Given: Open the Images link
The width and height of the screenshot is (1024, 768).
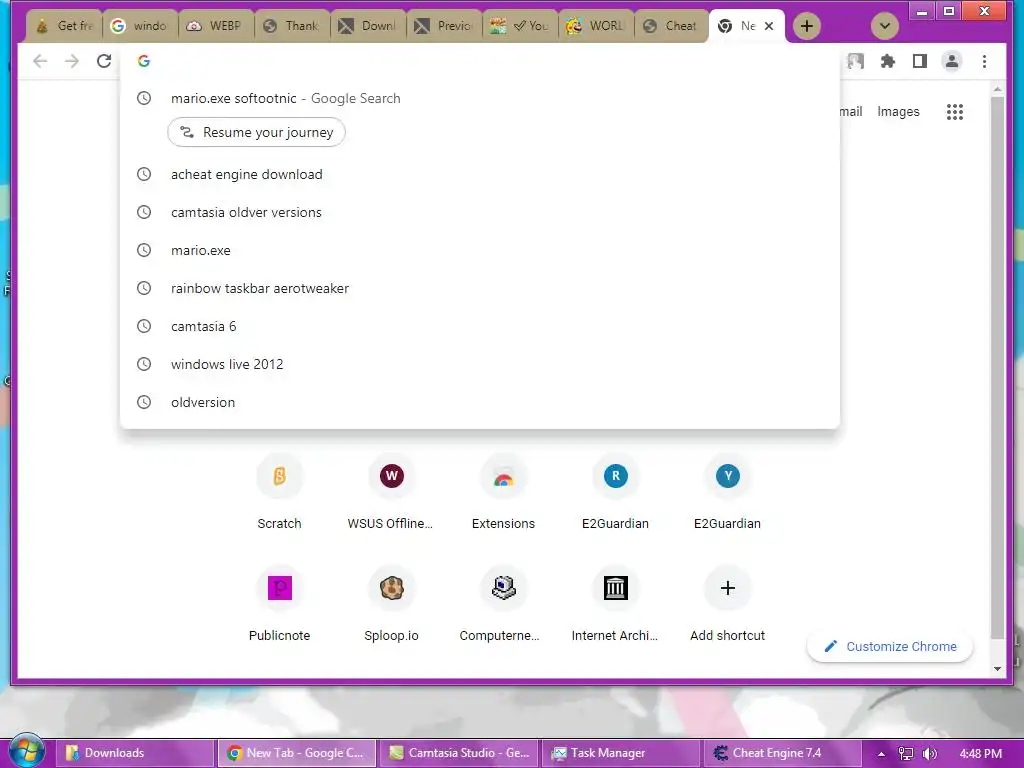Looking at the screenshot, I should pos(898,112).
